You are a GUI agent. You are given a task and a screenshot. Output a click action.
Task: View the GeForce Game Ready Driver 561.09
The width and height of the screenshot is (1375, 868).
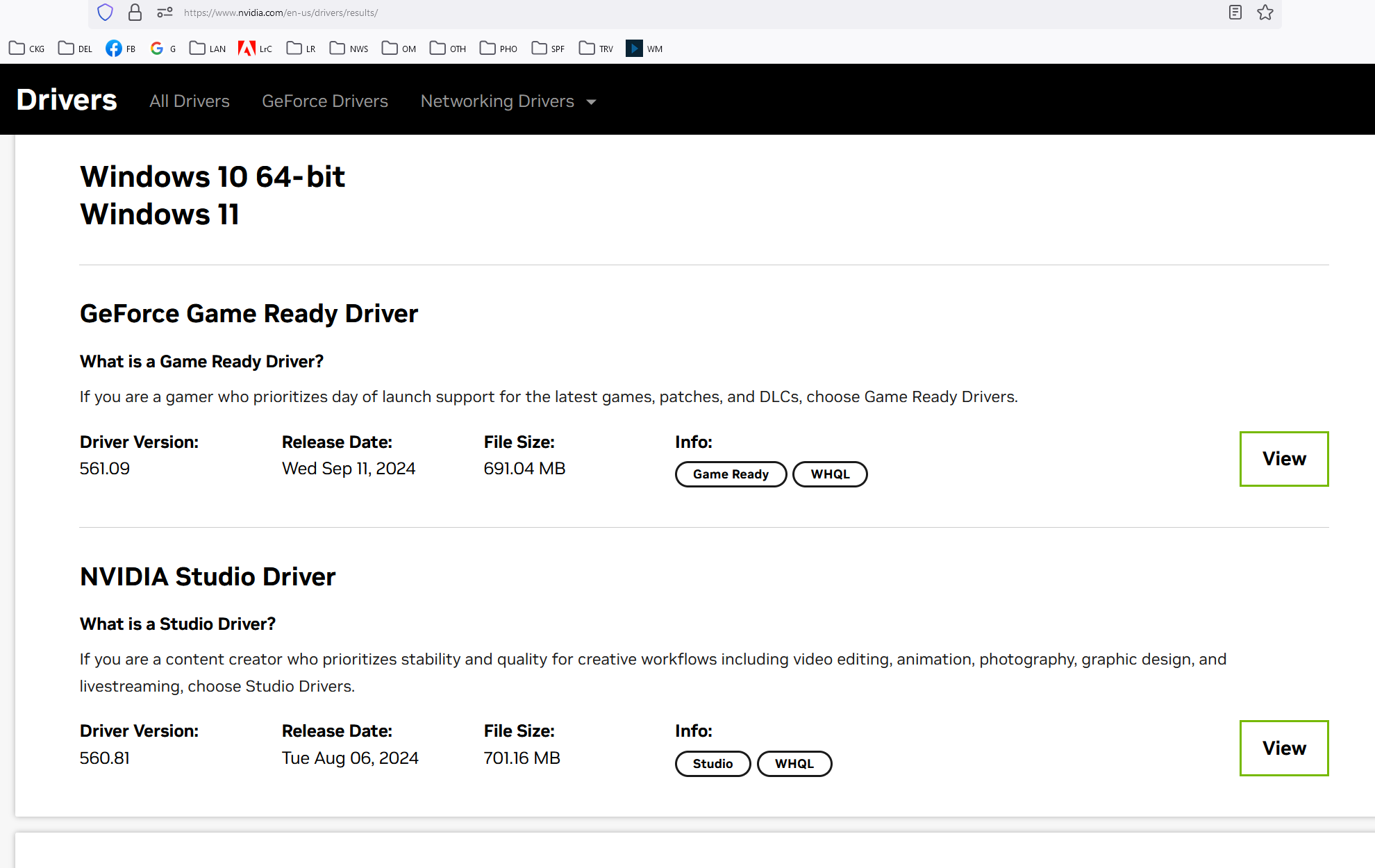tap(1283, 459)
